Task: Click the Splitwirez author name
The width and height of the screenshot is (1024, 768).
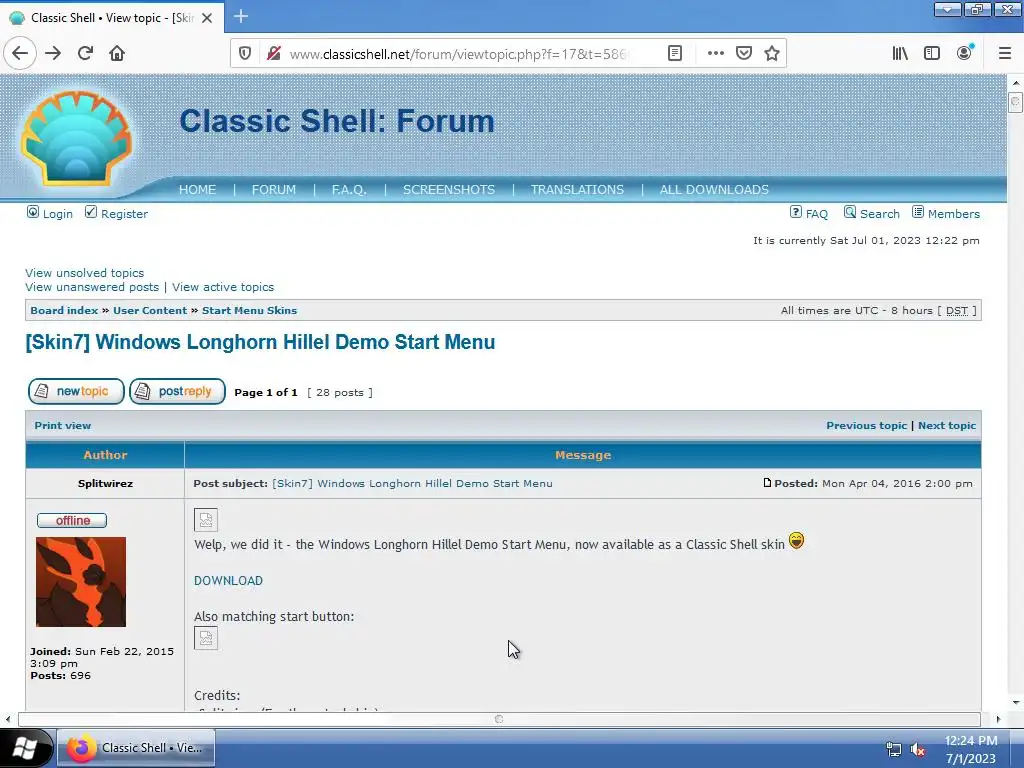Action: pyautogui.click(x=105, y=483)
